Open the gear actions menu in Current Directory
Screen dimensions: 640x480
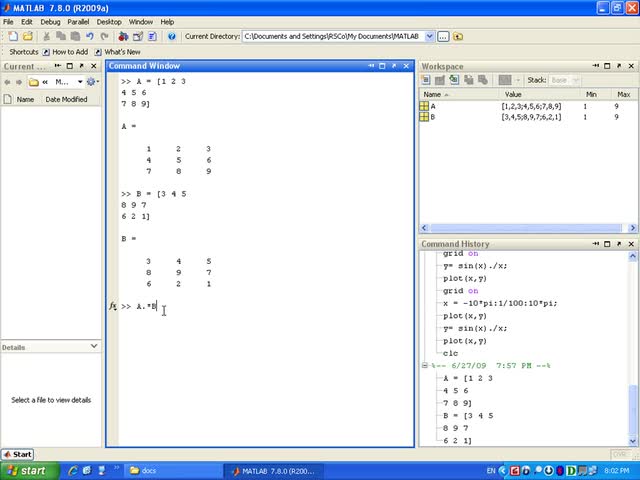pyautogui.click(x=93, y=82)
